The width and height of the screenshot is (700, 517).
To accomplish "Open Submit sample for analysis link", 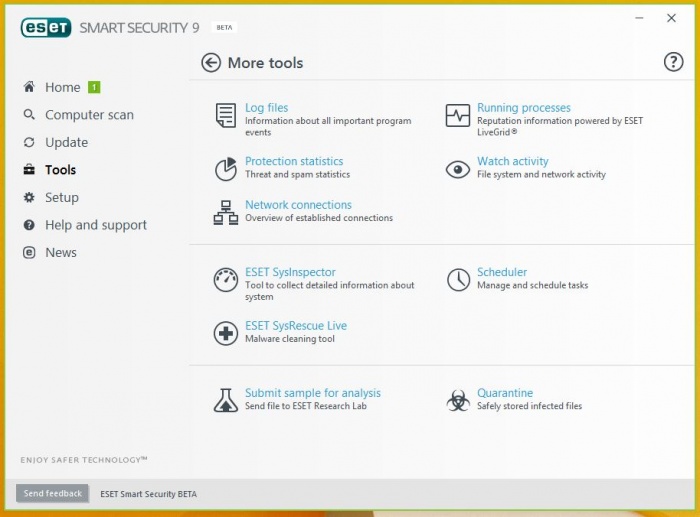I will [313, 393].
